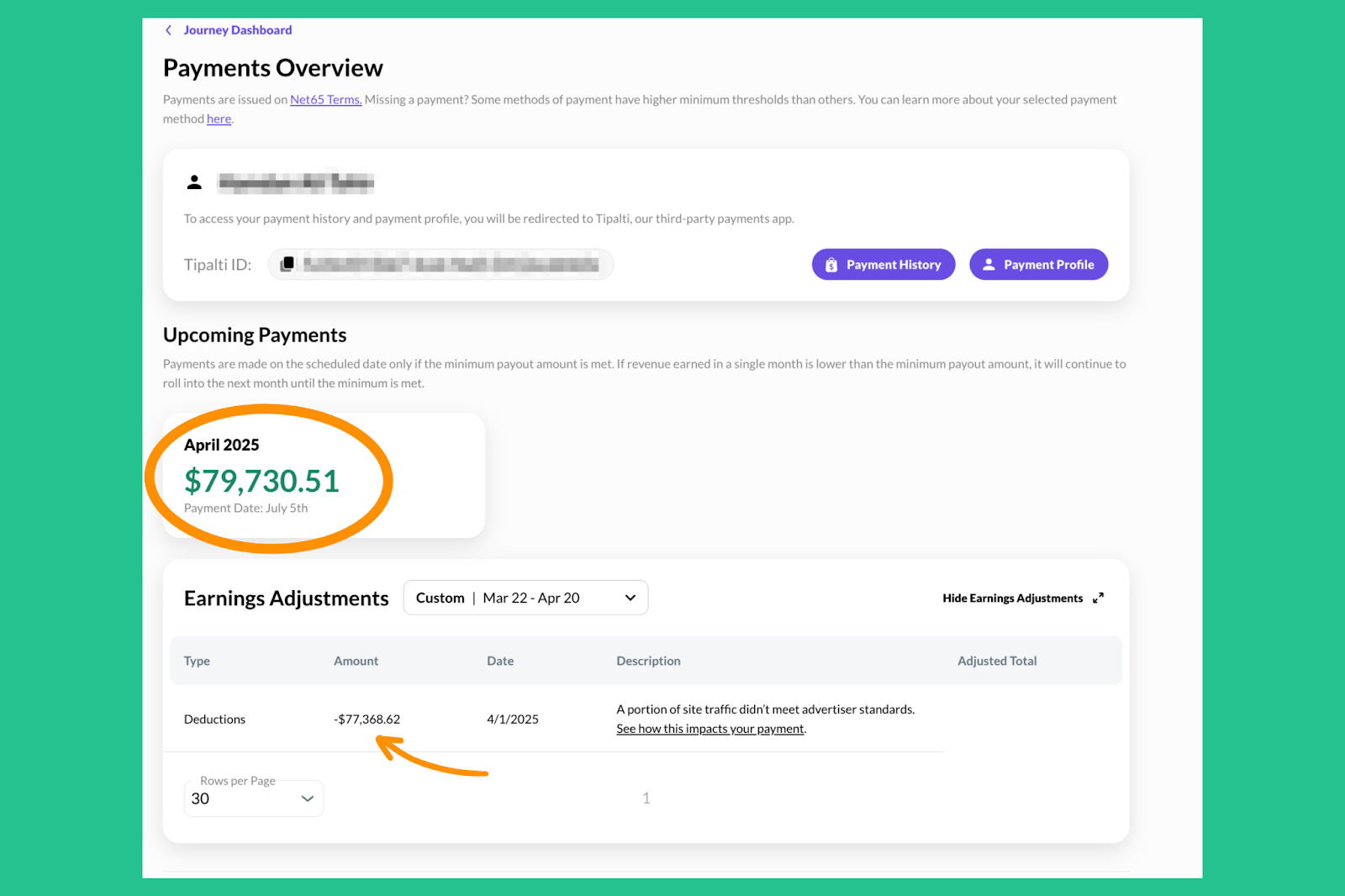Click the Adjusted Total column header
The image size is (1345, 896).
[997, 661]
